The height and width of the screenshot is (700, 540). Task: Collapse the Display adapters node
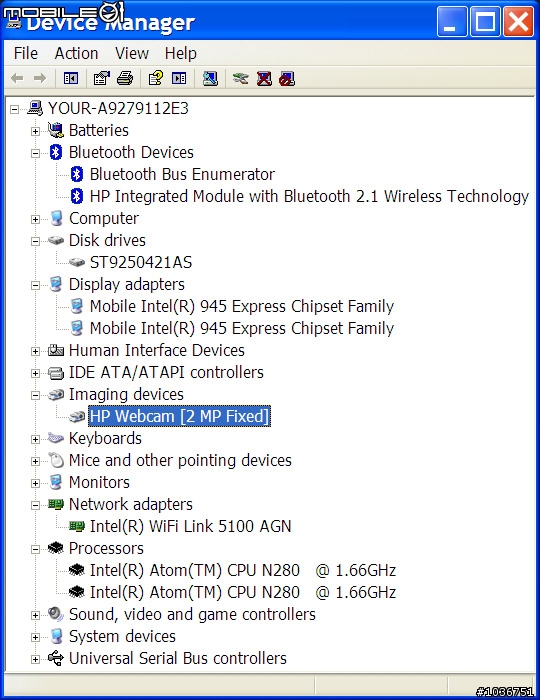tap(35, 285)
